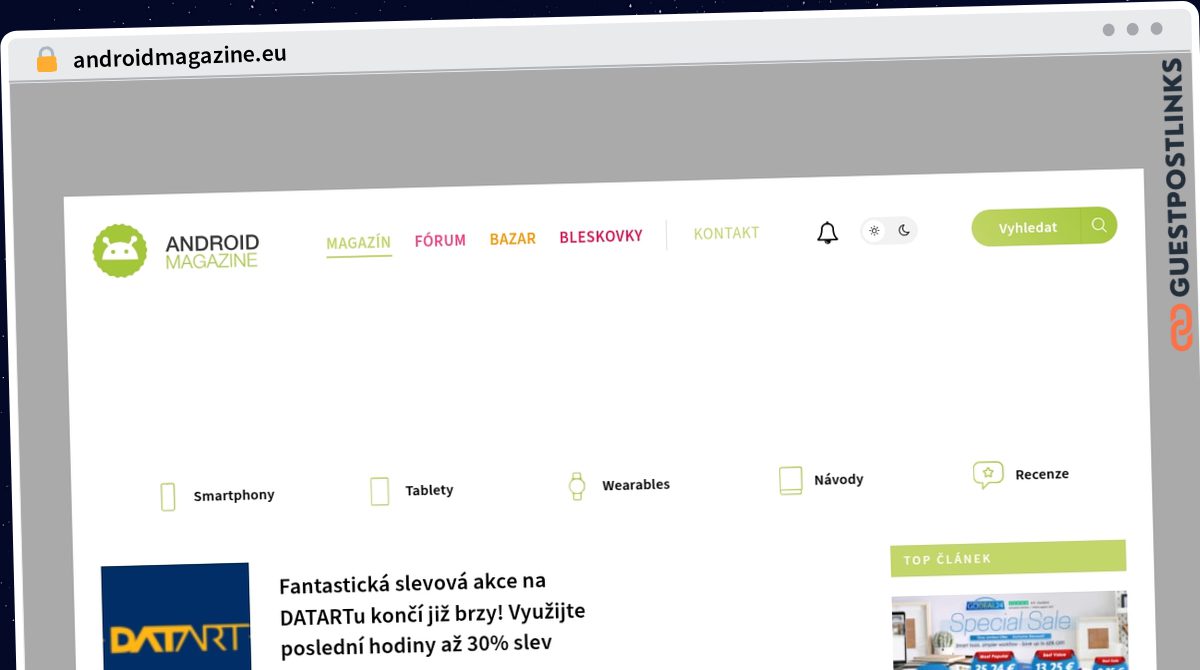Screen dimensions: 1200x670
Task: Go to the Tablety category
Action: [x=429, y=490]
